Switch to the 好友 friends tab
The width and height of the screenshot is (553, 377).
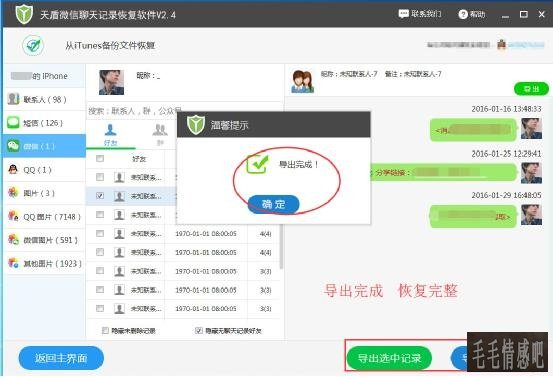pos(110,135)
